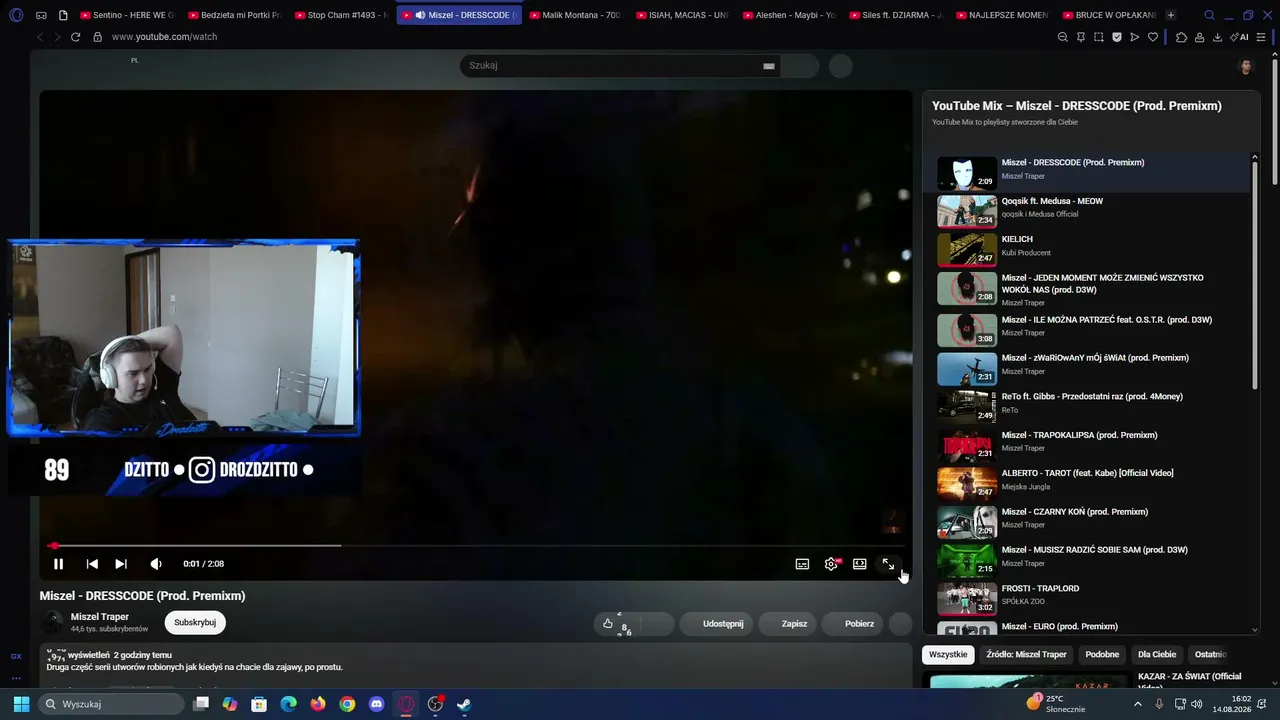Open the Windows Start menu
The image size is (1280, 720).
21,704
